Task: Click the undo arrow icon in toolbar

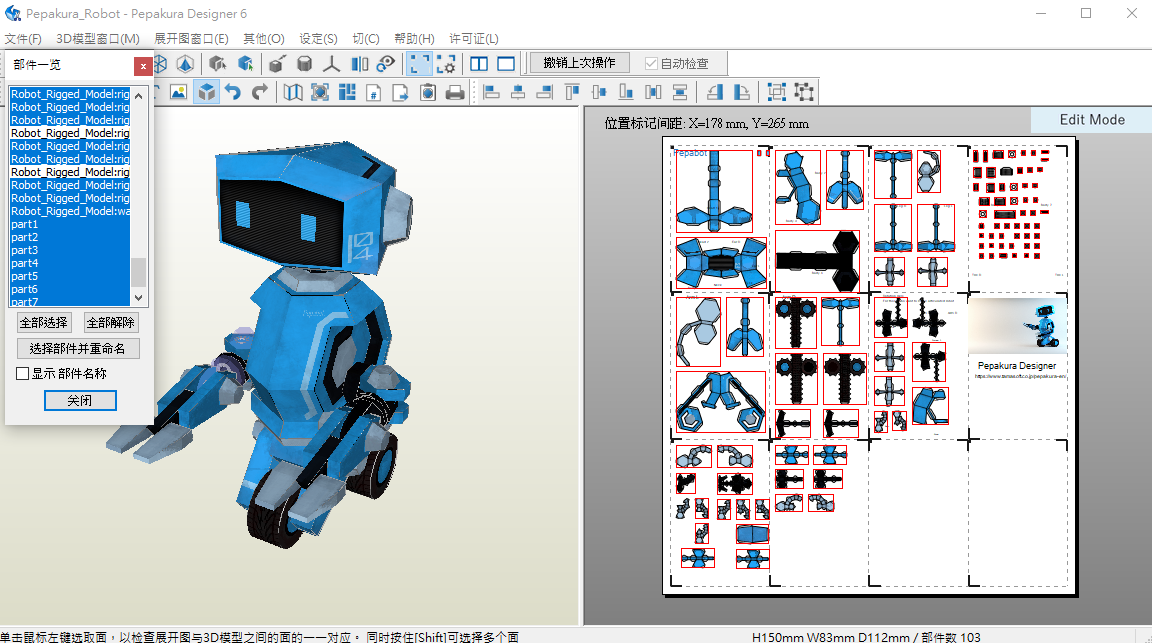Action: (233, 92)
